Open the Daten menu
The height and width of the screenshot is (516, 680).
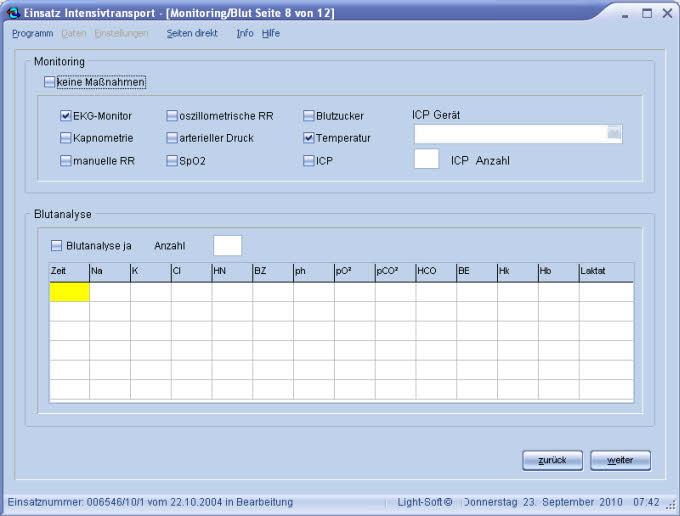[74, 33]
